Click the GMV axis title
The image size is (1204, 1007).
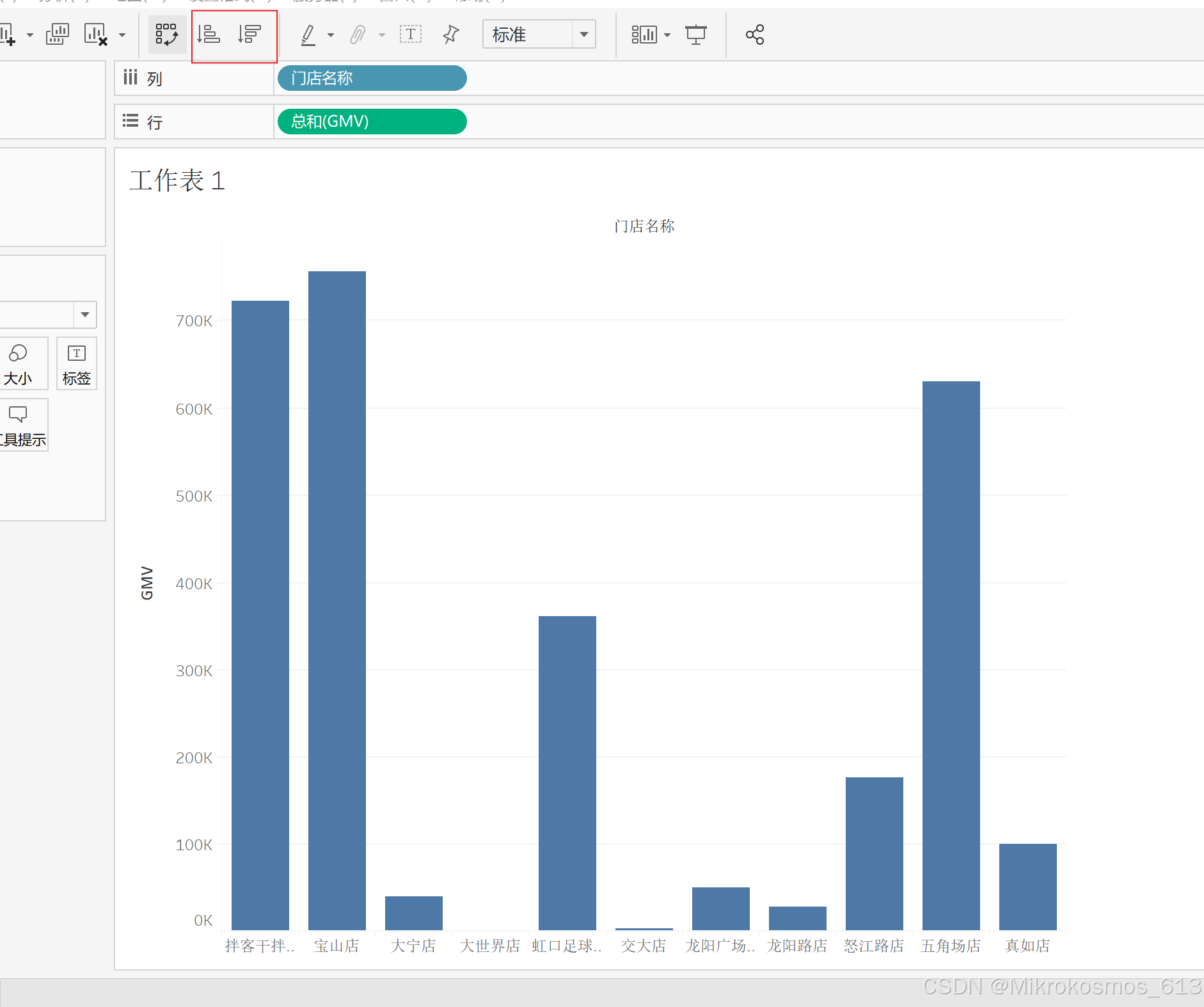147,583
